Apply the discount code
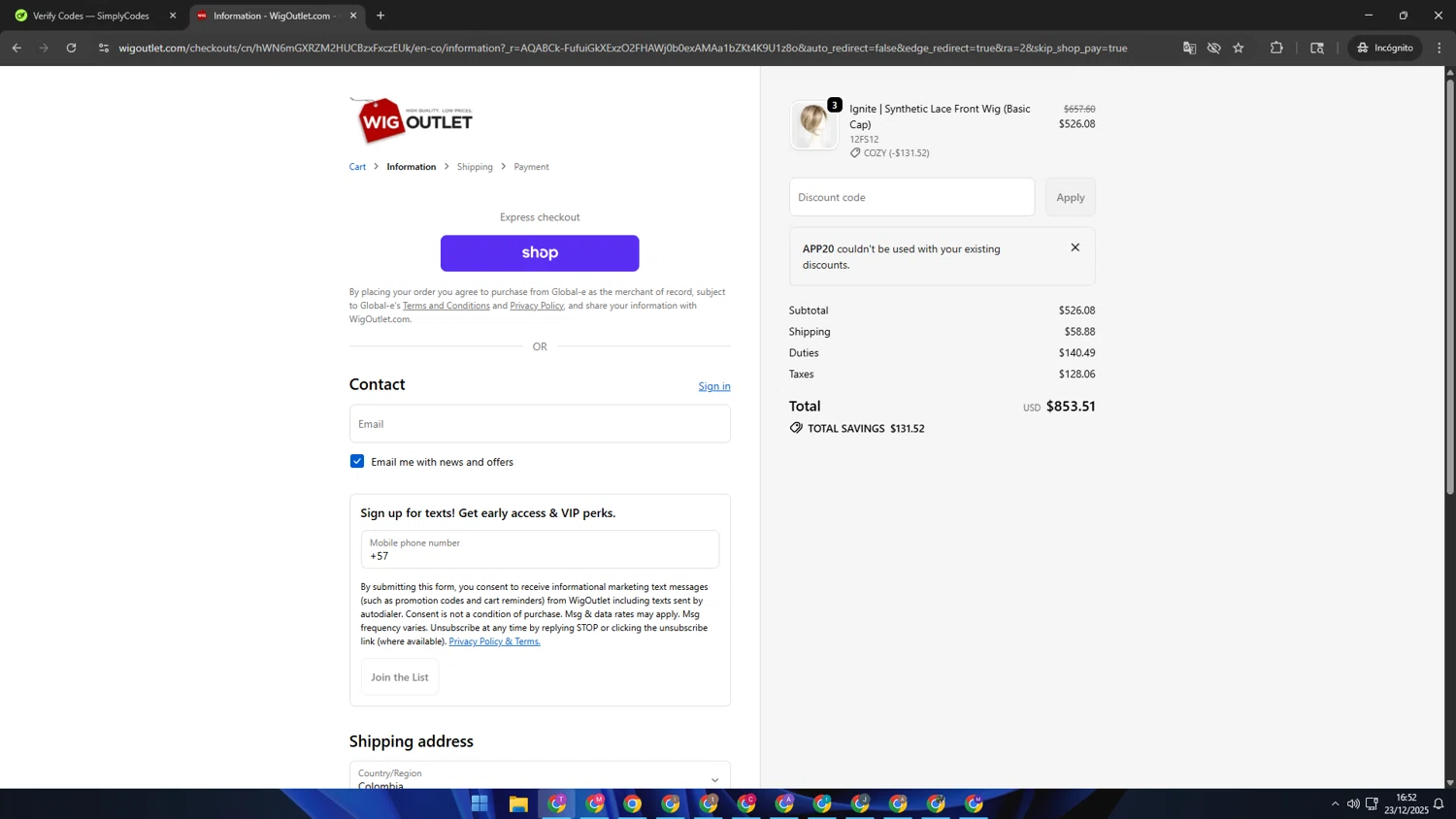This screenshot has height=819, width=1456. tap(1071, 197)
